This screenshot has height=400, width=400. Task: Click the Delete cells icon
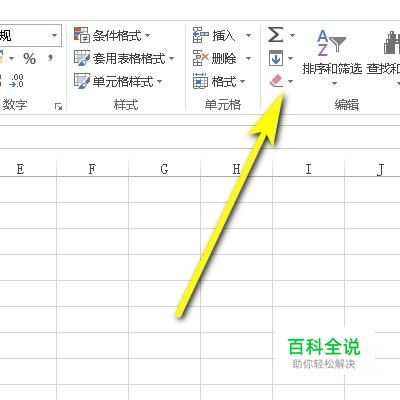tap(201, 58)
